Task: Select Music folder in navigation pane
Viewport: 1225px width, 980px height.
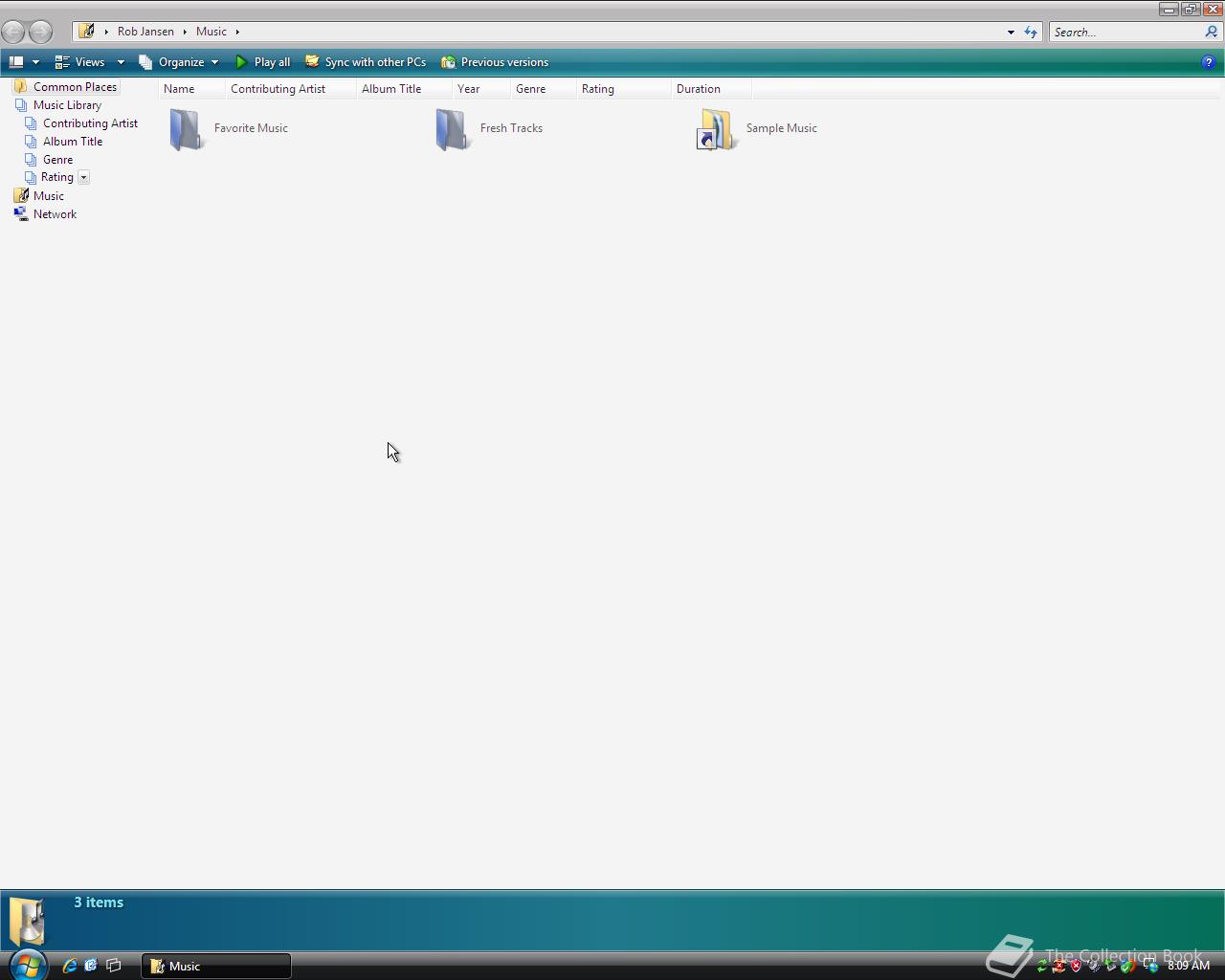Action: point(39,196)
